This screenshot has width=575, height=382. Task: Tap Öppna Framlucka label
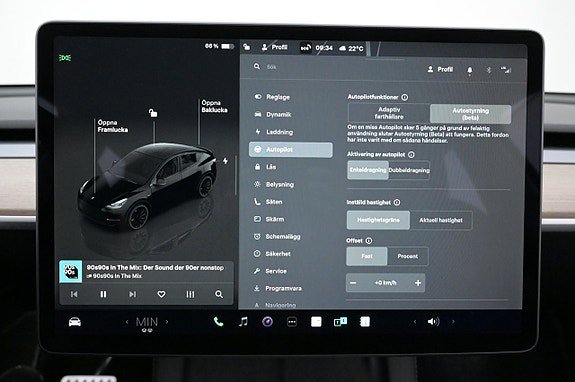pyautogui.click(x=113, y=126)
